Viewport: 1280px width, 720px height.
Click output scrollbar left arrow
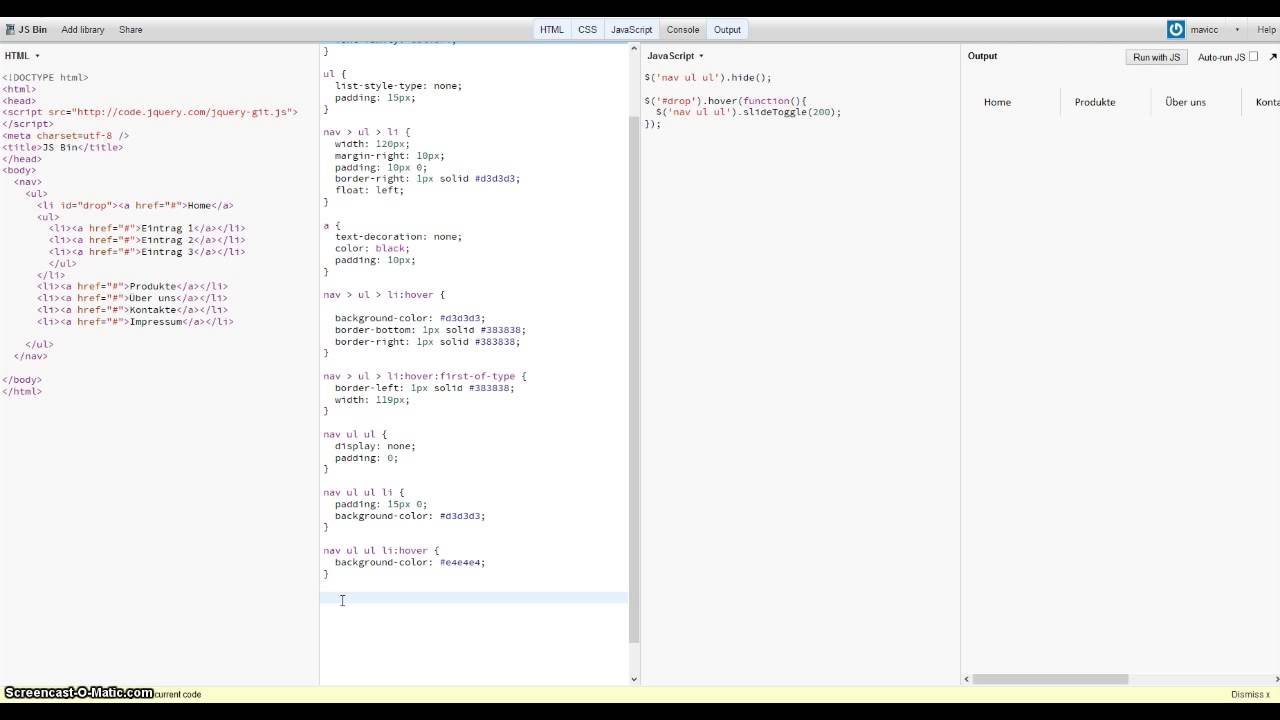coord(966,679)
